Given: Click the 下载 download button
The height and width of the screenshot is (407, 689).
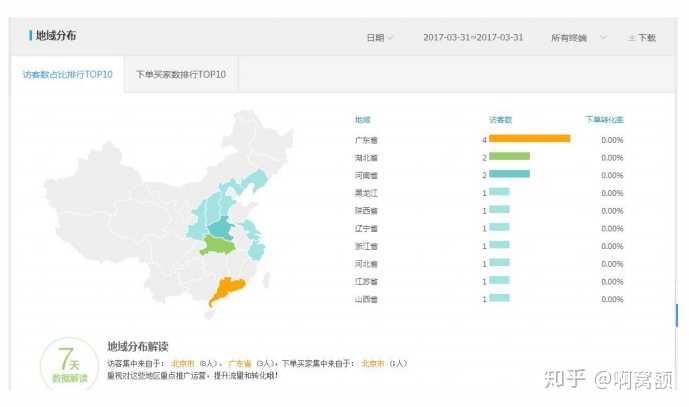Looking at the screenshot, I should 646,38.
